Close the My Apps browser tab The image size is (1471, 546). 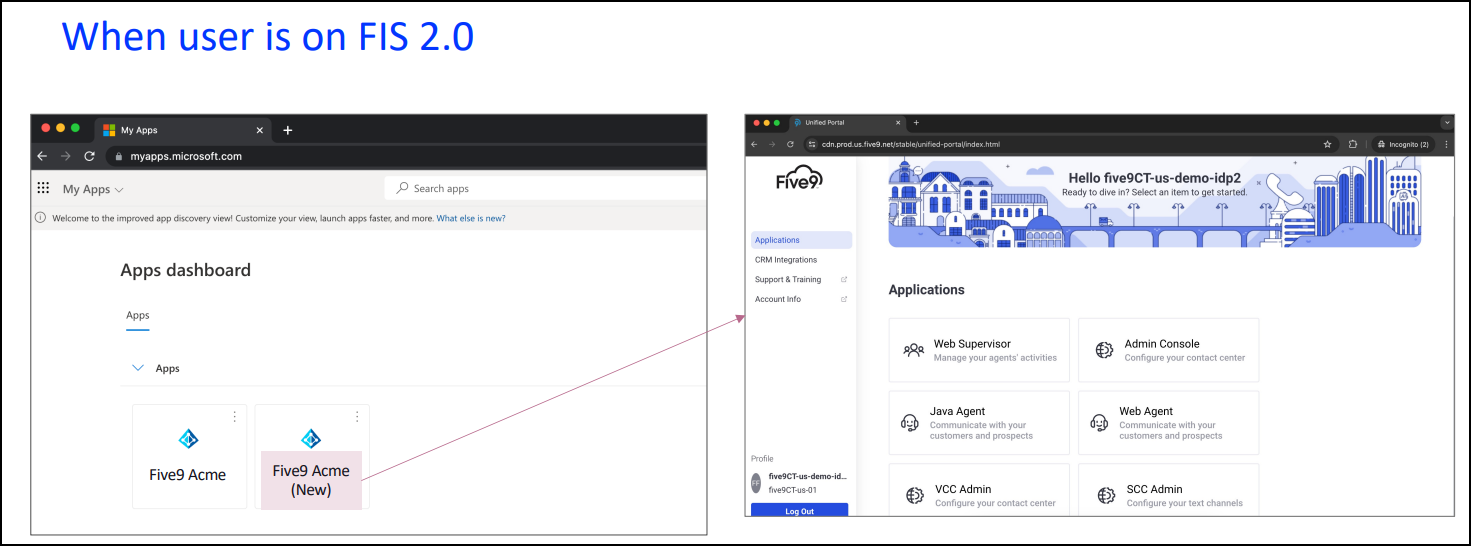(260, 130)
